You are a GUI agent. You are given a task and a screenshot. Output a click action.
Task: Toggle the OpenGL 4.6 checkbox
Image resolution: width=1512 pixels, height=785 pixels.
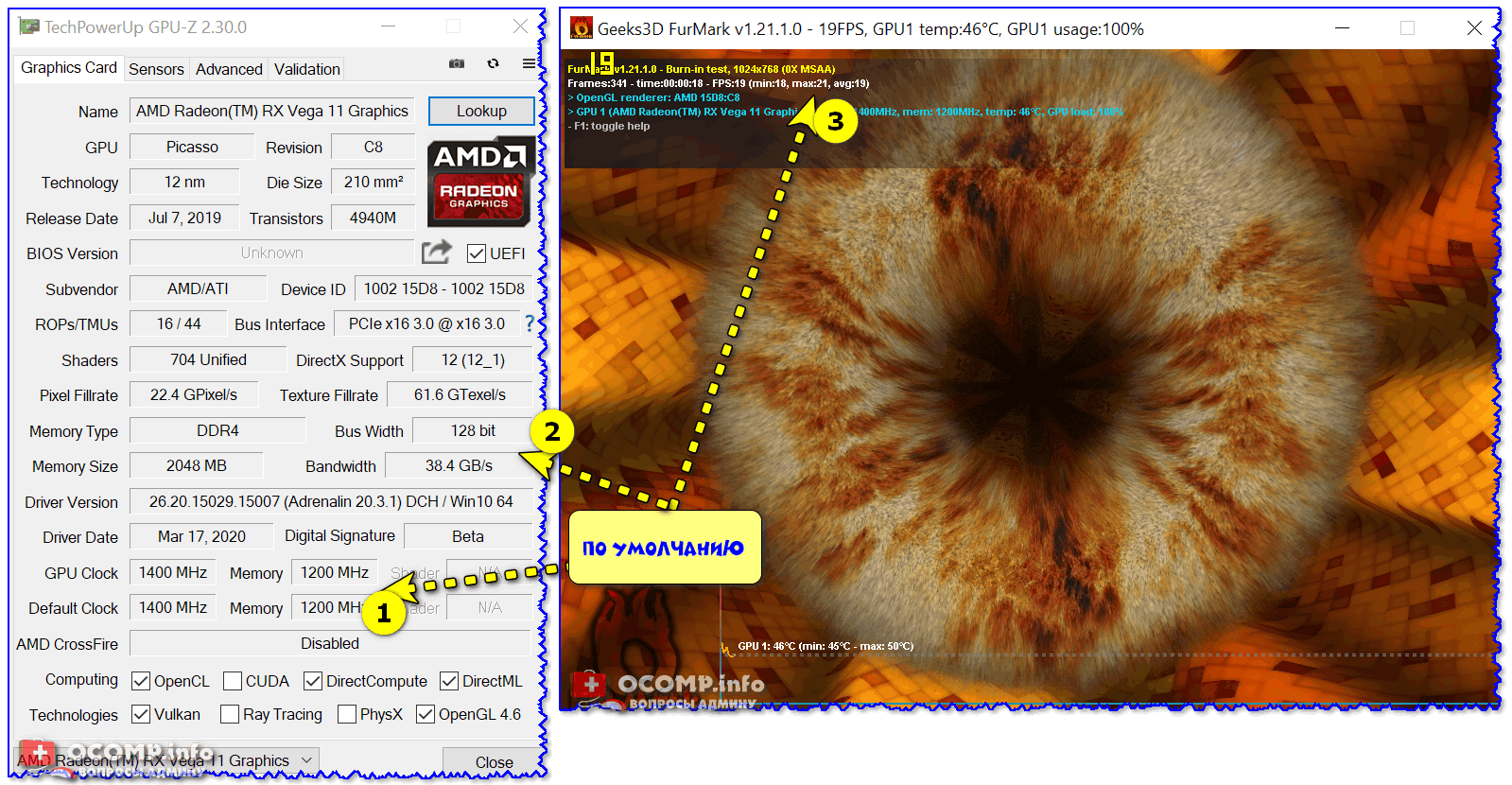[x=426, y=714]
